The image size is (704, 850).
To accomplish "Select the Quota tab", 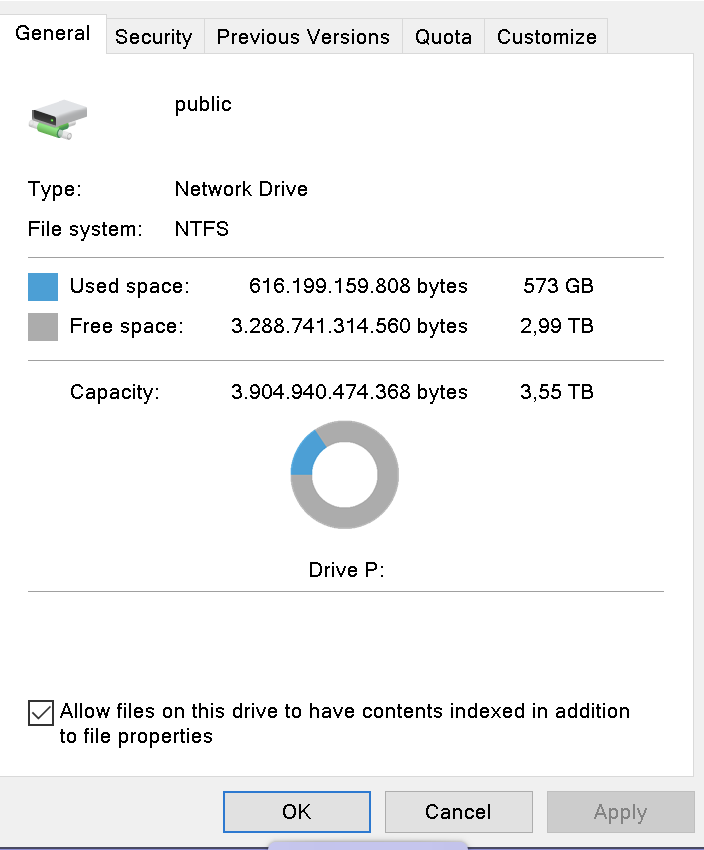I will click(x=443, y=37).
